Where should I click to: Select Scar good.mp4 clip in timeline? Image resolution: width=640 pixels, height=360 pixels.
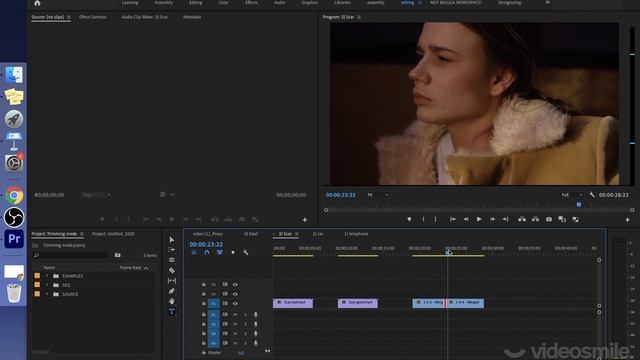tap(358, 303)
